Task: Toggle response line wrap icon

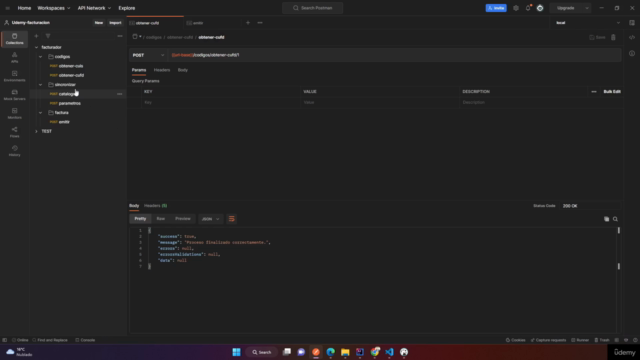Action: point(231,219)
